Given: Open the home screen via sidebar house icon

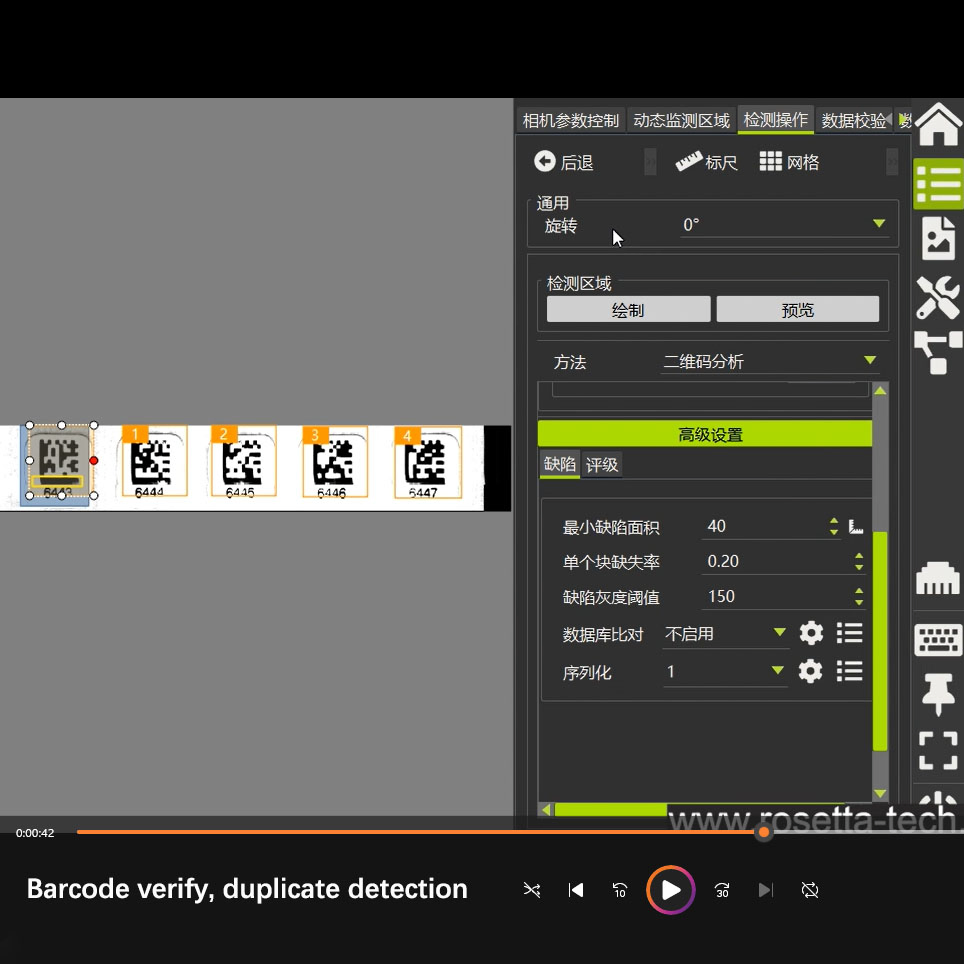Looking at the screenshot, I should (x=937, y=124).
